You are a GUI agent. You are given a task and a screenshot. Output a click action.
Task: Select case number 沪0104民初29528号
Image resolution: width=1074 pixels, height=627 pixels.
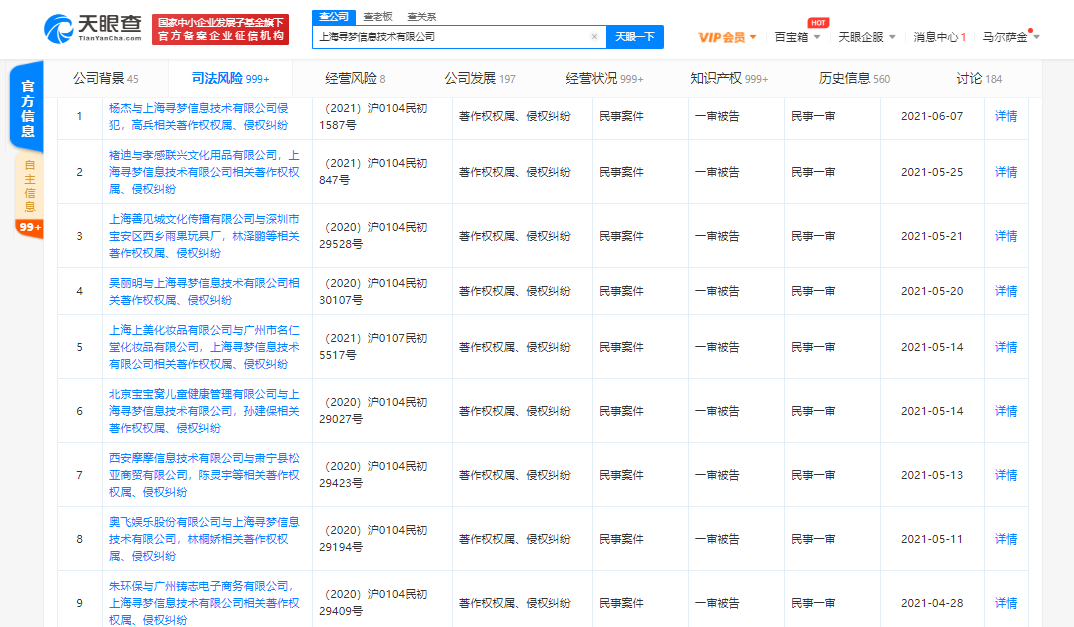coord(373,236)
